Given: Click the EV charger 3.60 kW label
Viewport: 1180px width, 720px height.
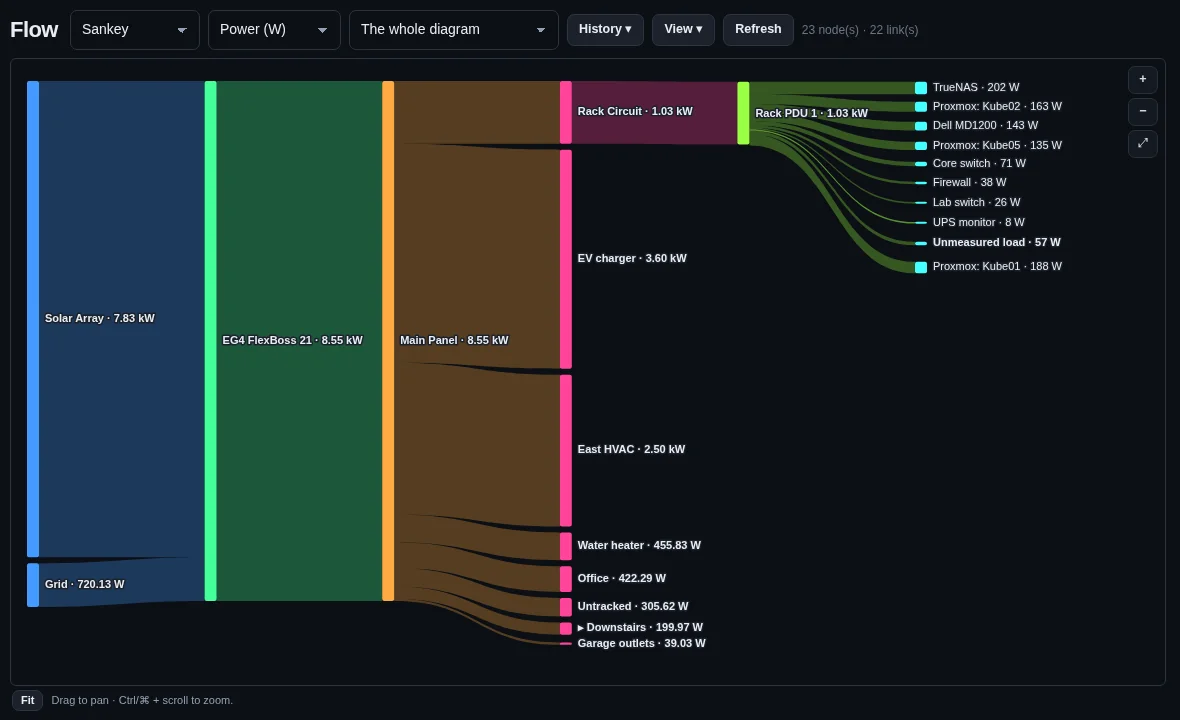Looking at the screenshot, I should pyautogui.click(x=632, y=258).
